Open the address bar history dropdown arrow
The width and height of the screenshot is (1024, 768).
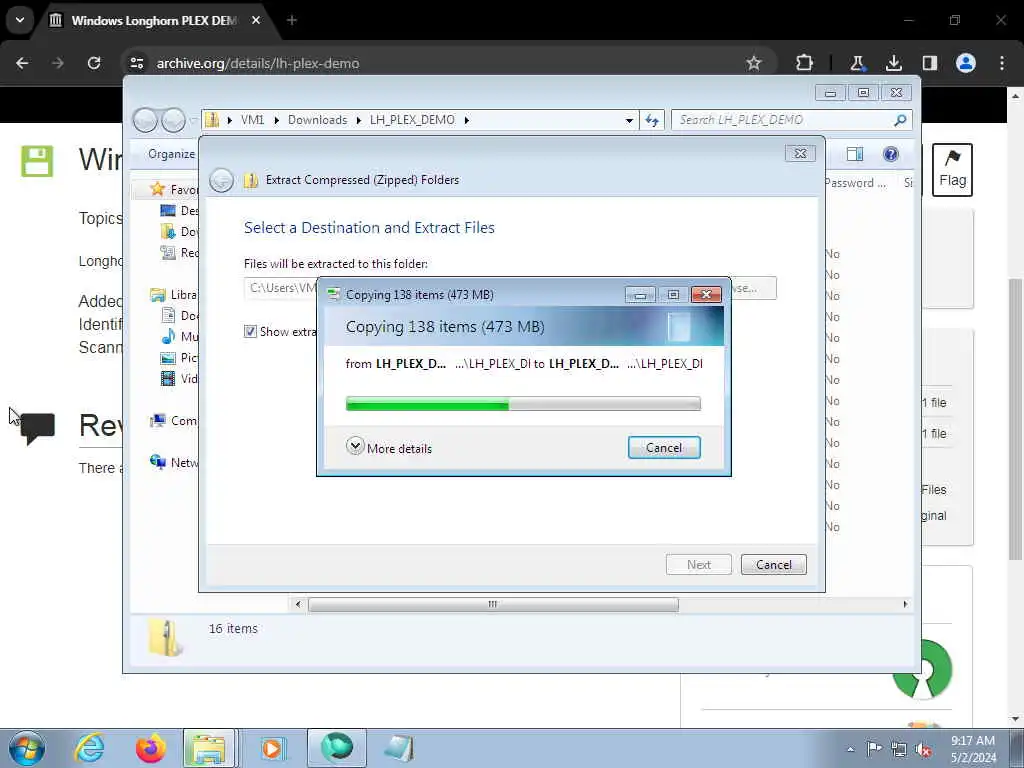(x=629, y=120)
